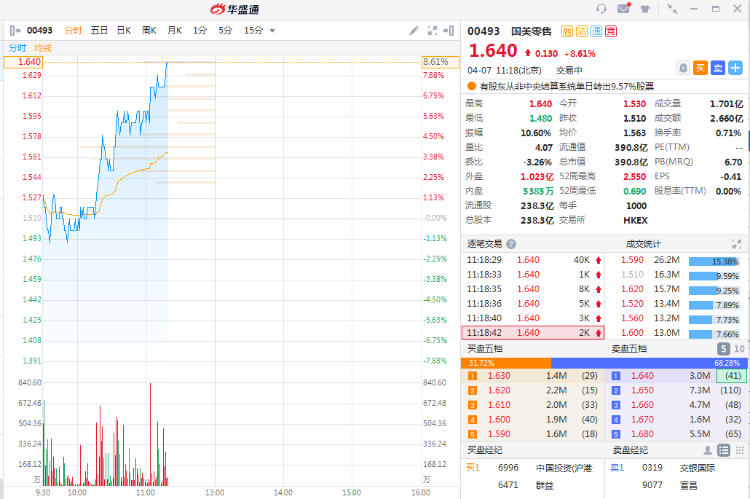Click the stock code 00493 above chart
Viewport: 750px width, 499px height.
pyautogui.click(x=39, y=31)
